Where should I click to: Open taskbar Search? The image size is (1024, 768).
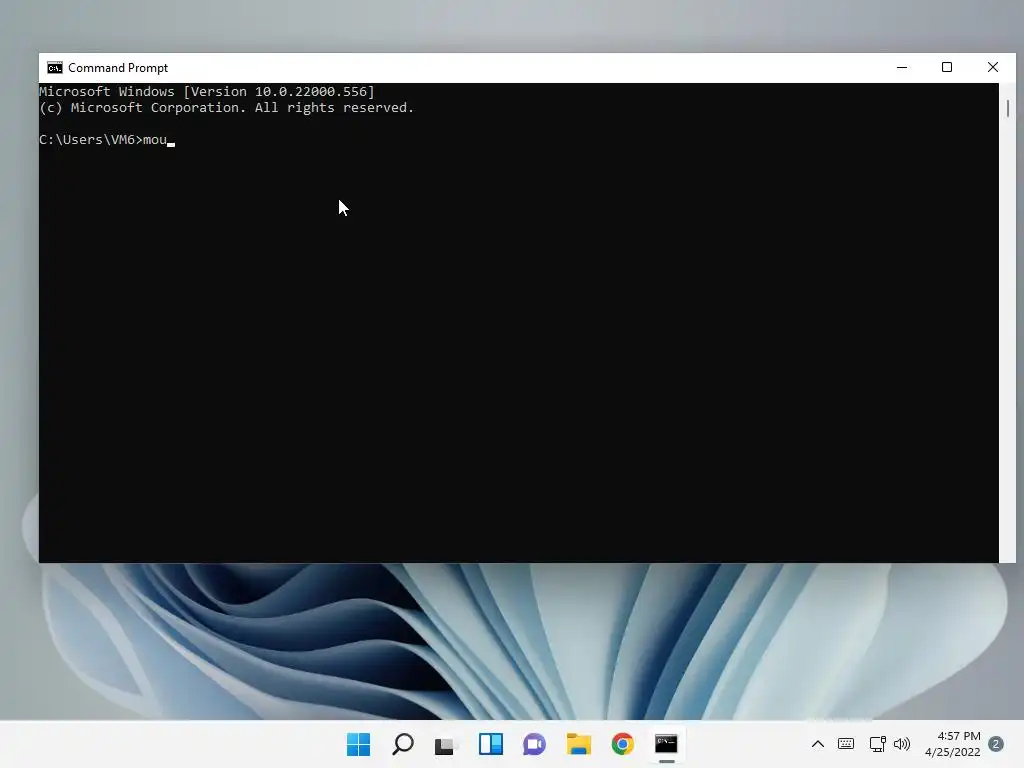(403, 744)
